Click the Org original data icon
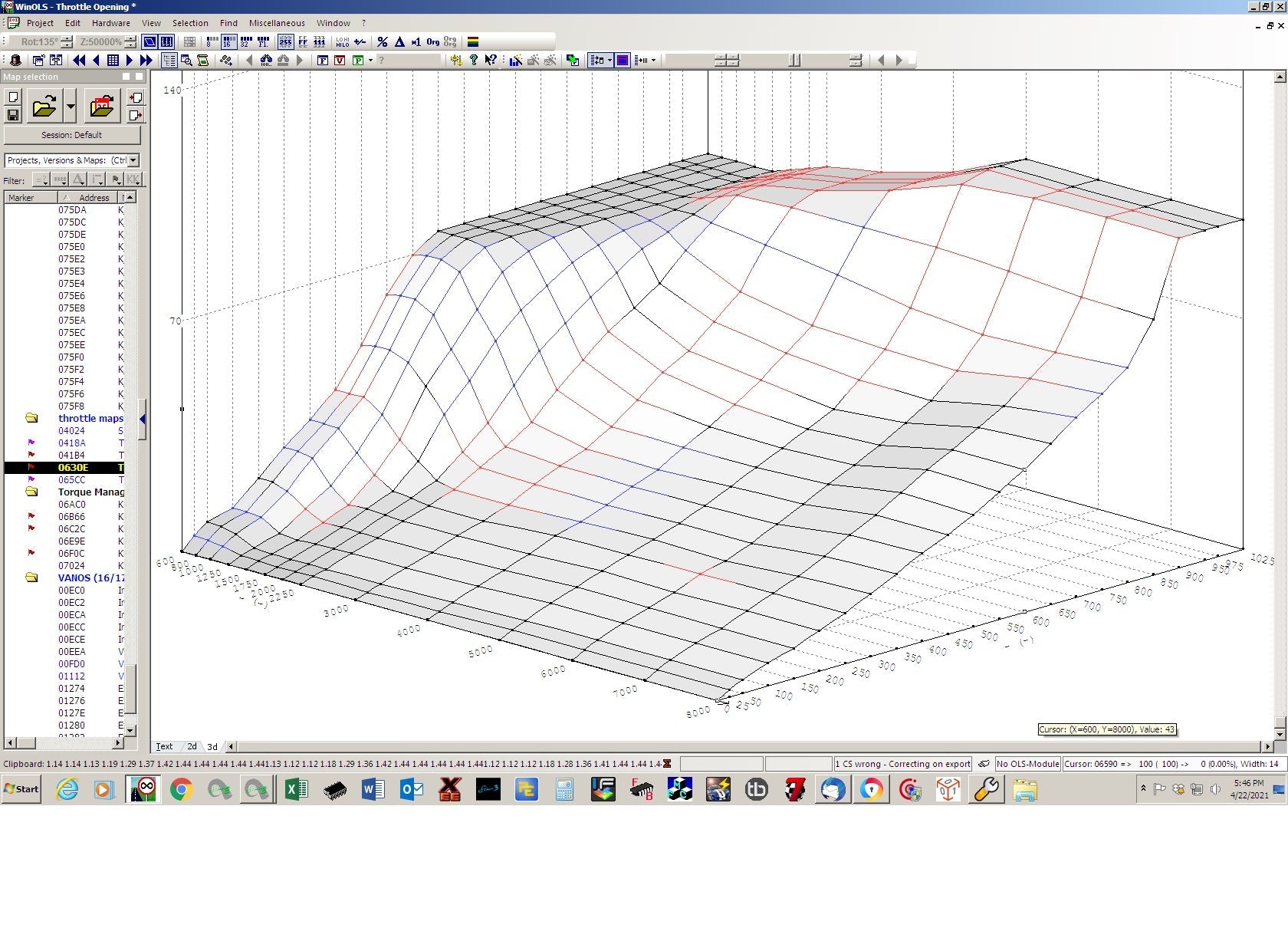The image size is (1288, 928). [x=433, y=42]
